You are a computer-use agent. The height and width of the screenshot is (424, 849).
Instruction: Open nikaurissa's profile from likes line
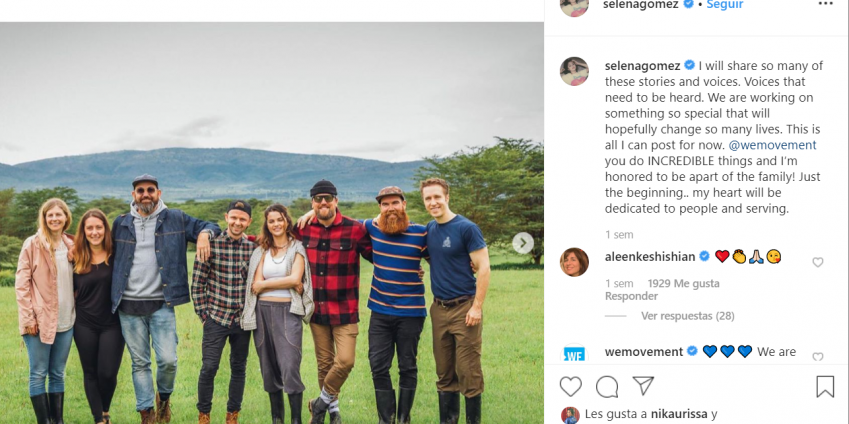click(677, 413)
